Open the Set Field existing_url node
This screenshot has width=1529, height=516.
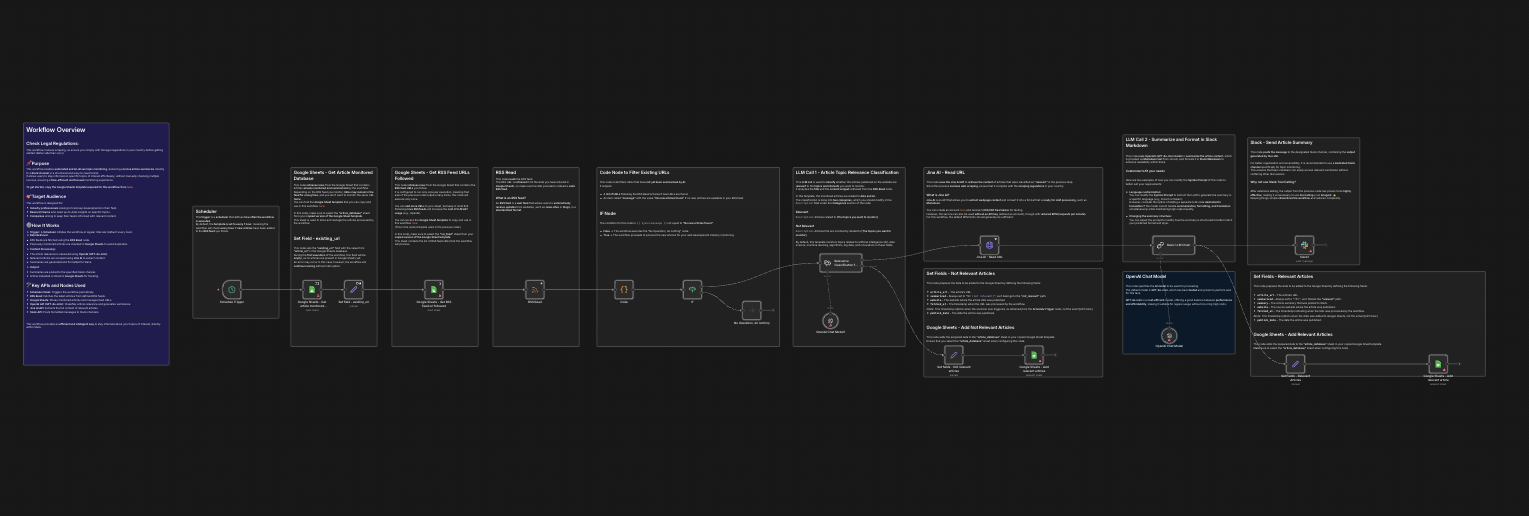(x=353, y=290)
